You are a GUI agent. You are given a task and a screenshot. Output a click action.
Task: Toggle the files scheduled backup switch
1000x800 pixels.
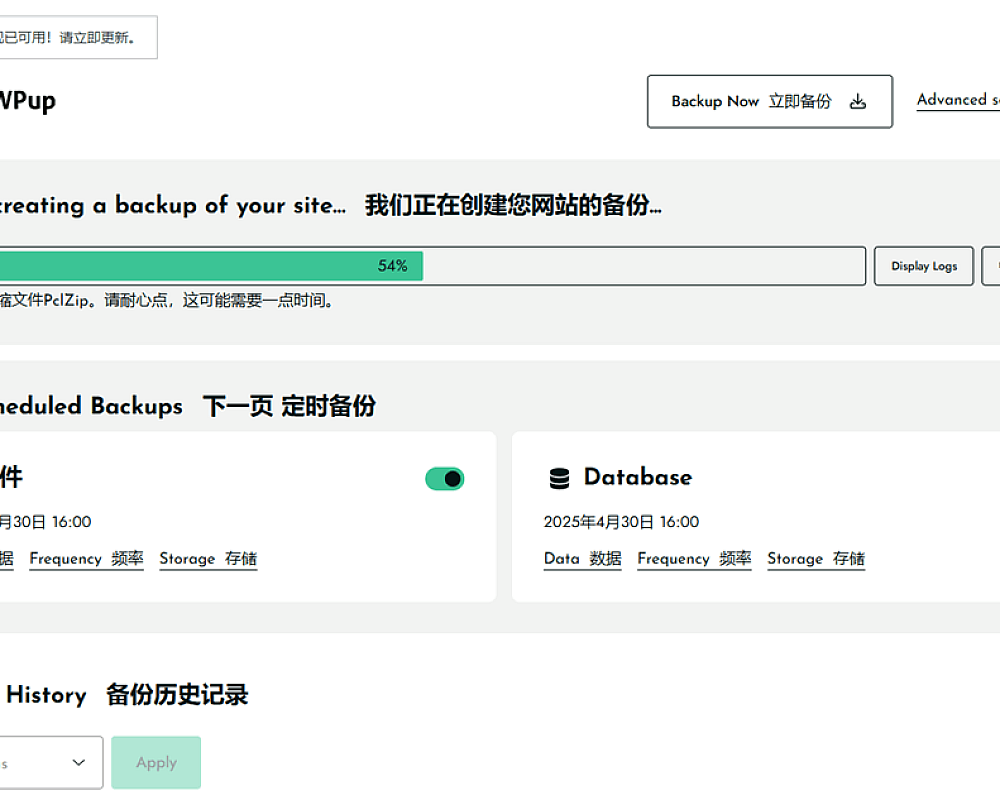(x=445, y=479)
